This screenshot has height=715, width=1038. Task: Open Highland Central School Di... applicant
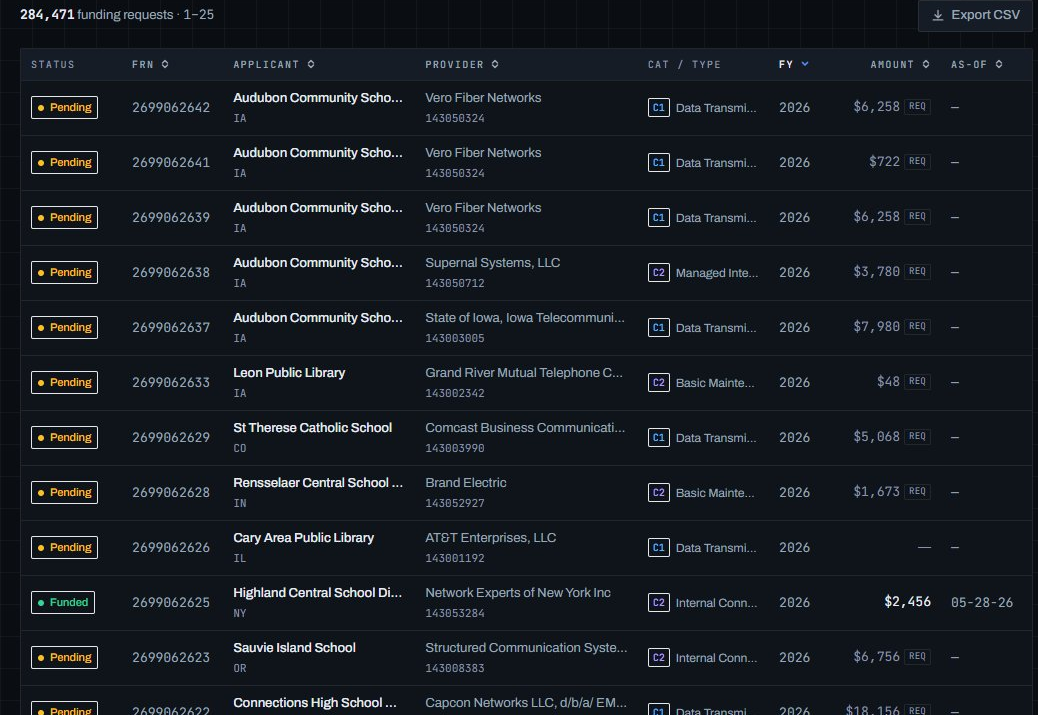point(317,593)
